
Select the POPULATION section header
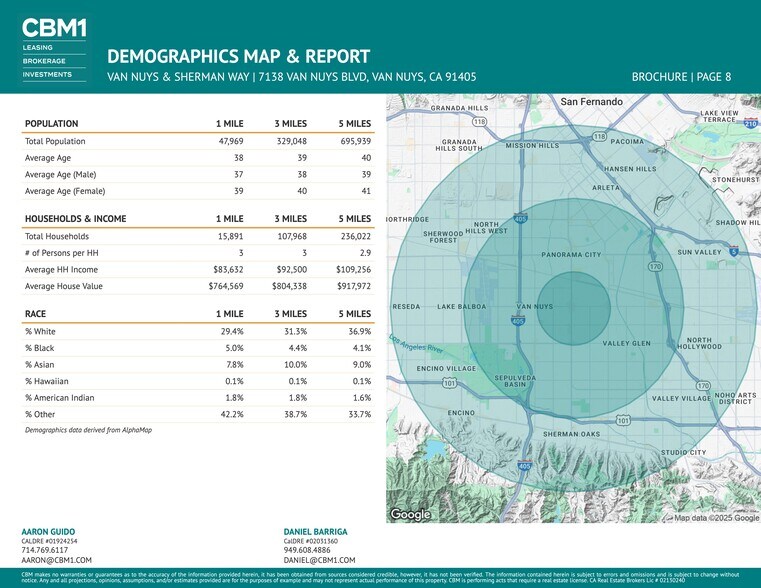pos(52,124)
